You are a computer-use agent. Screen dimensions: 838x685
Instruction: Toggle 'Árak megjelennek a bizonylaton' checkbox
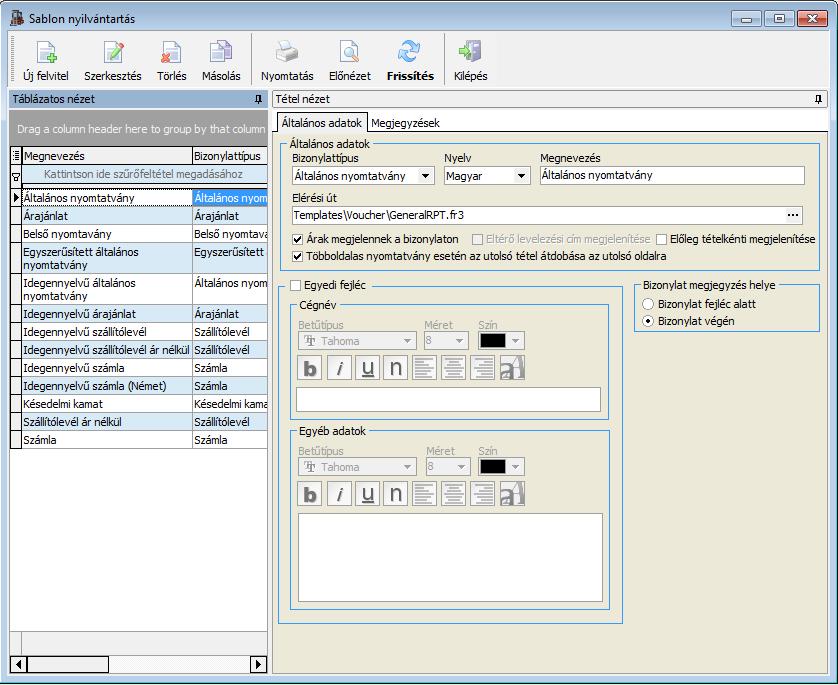[298, 239]
